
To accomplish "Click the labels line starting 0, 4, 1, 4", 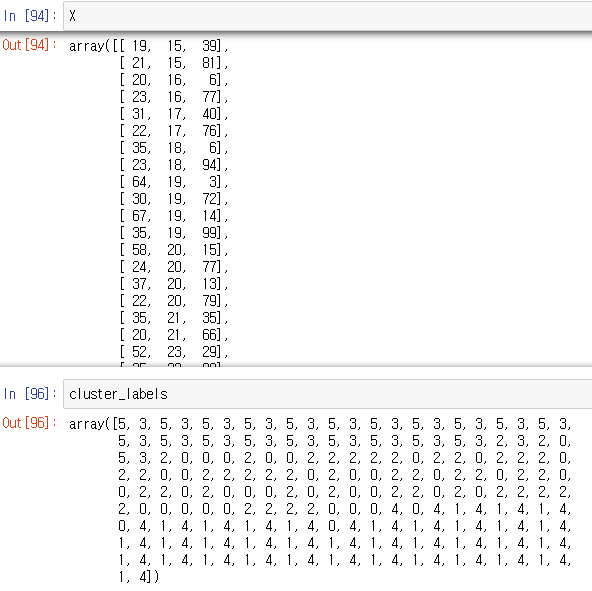I will coord(344,526).
